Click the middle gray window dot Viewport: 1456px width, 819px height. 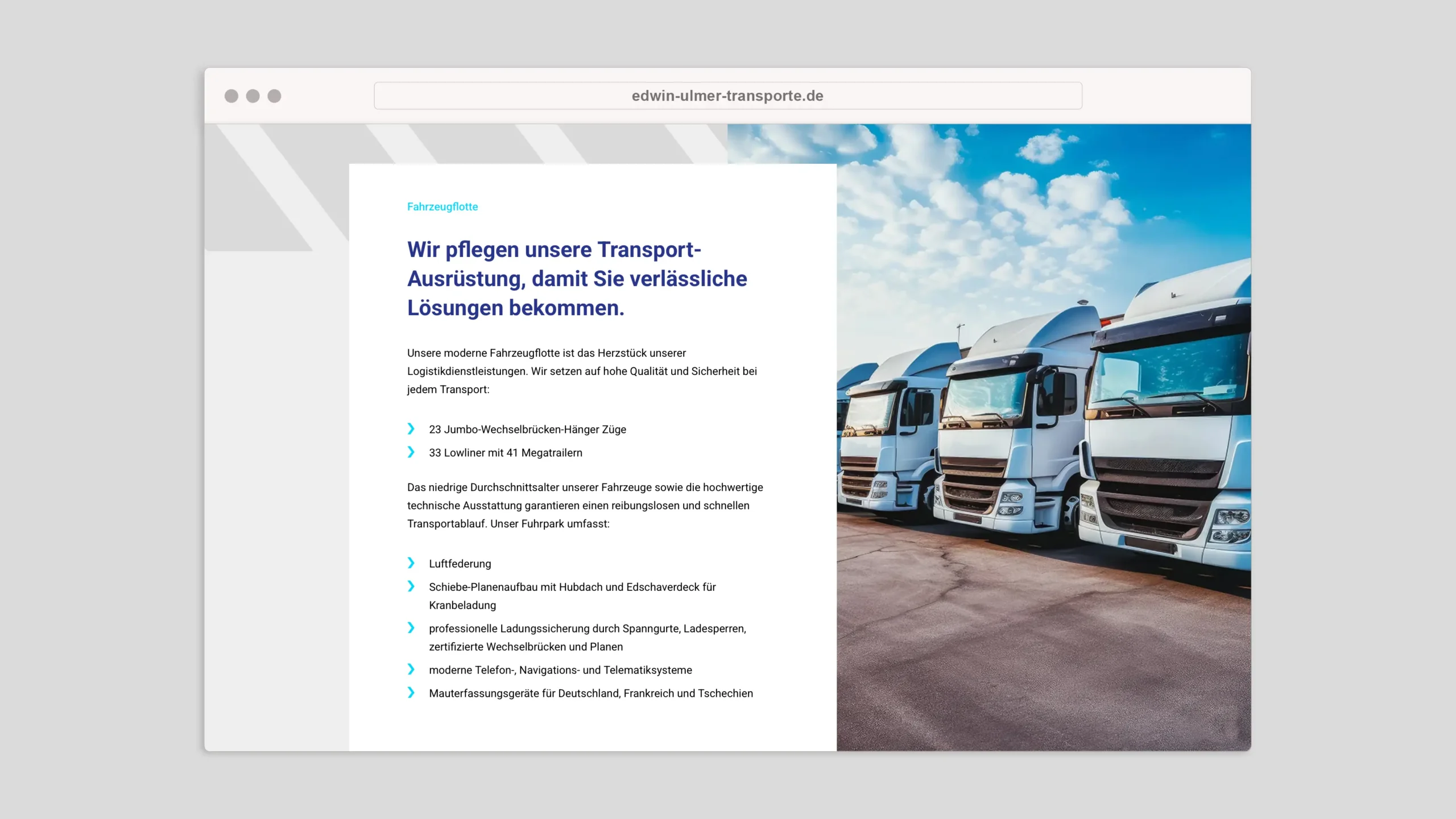[x=253, y=96]
